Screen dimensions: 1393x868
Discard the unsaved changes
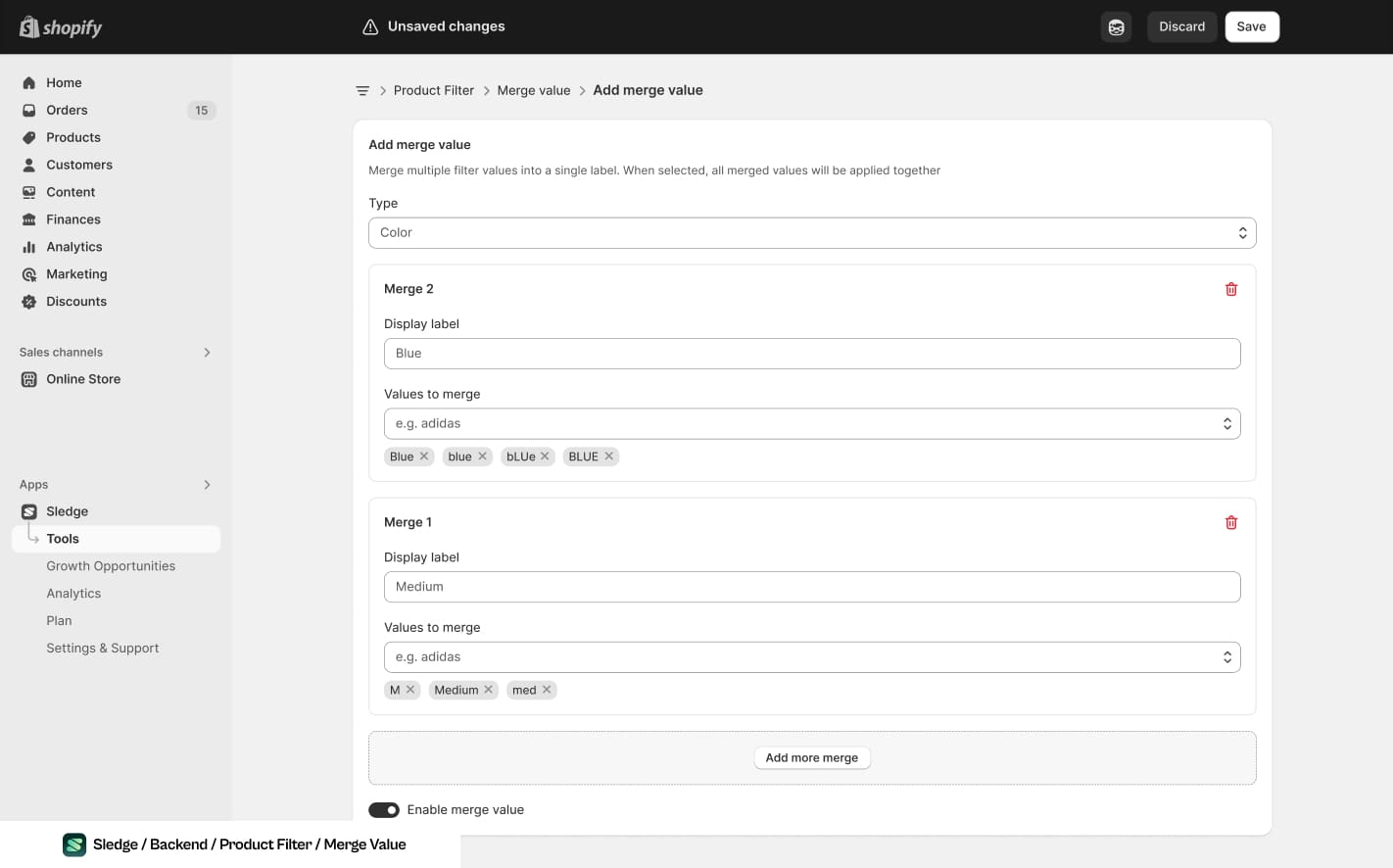(1182, 27)
